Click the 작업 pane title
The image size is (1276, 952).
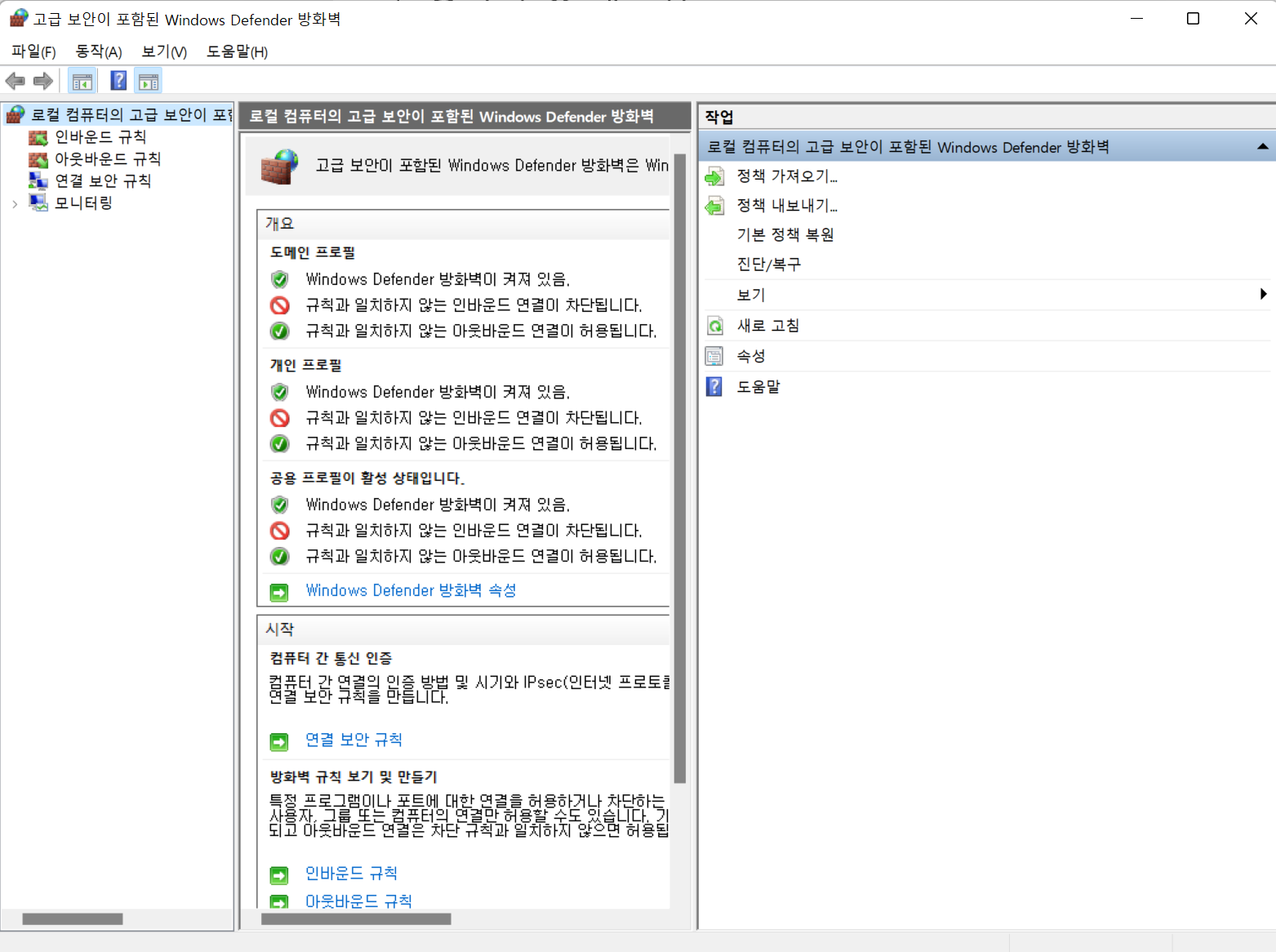click(x=719, y=117)
